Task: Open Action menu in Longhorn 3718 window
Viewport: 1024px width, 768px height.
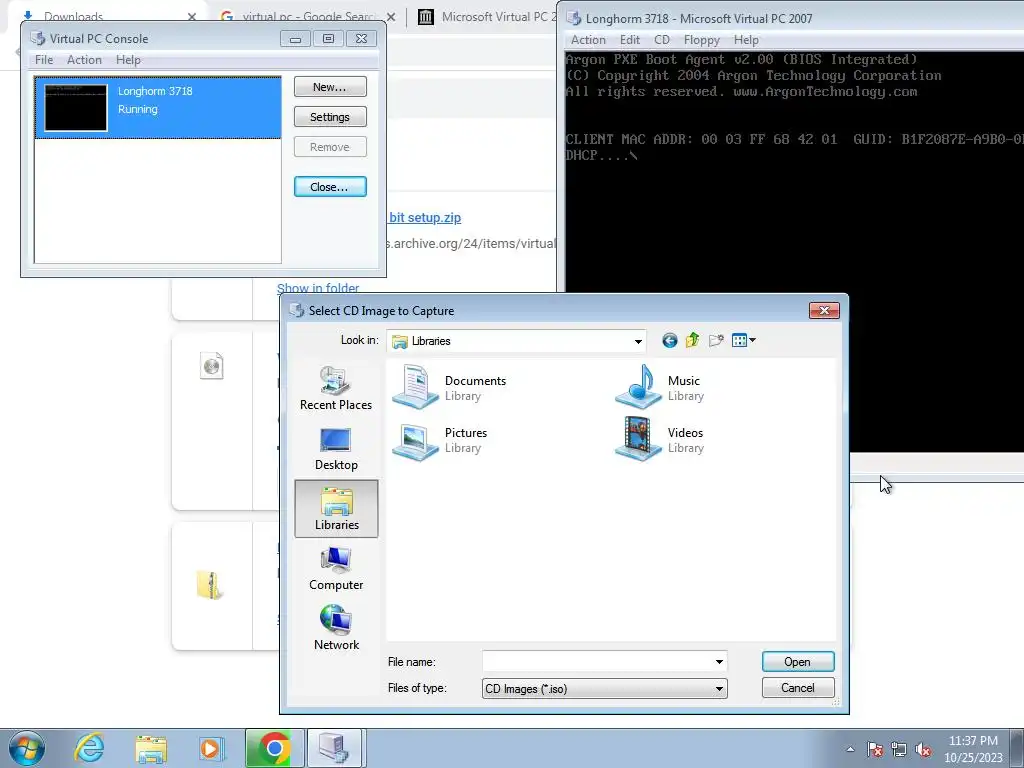Action: click(588, 40)
